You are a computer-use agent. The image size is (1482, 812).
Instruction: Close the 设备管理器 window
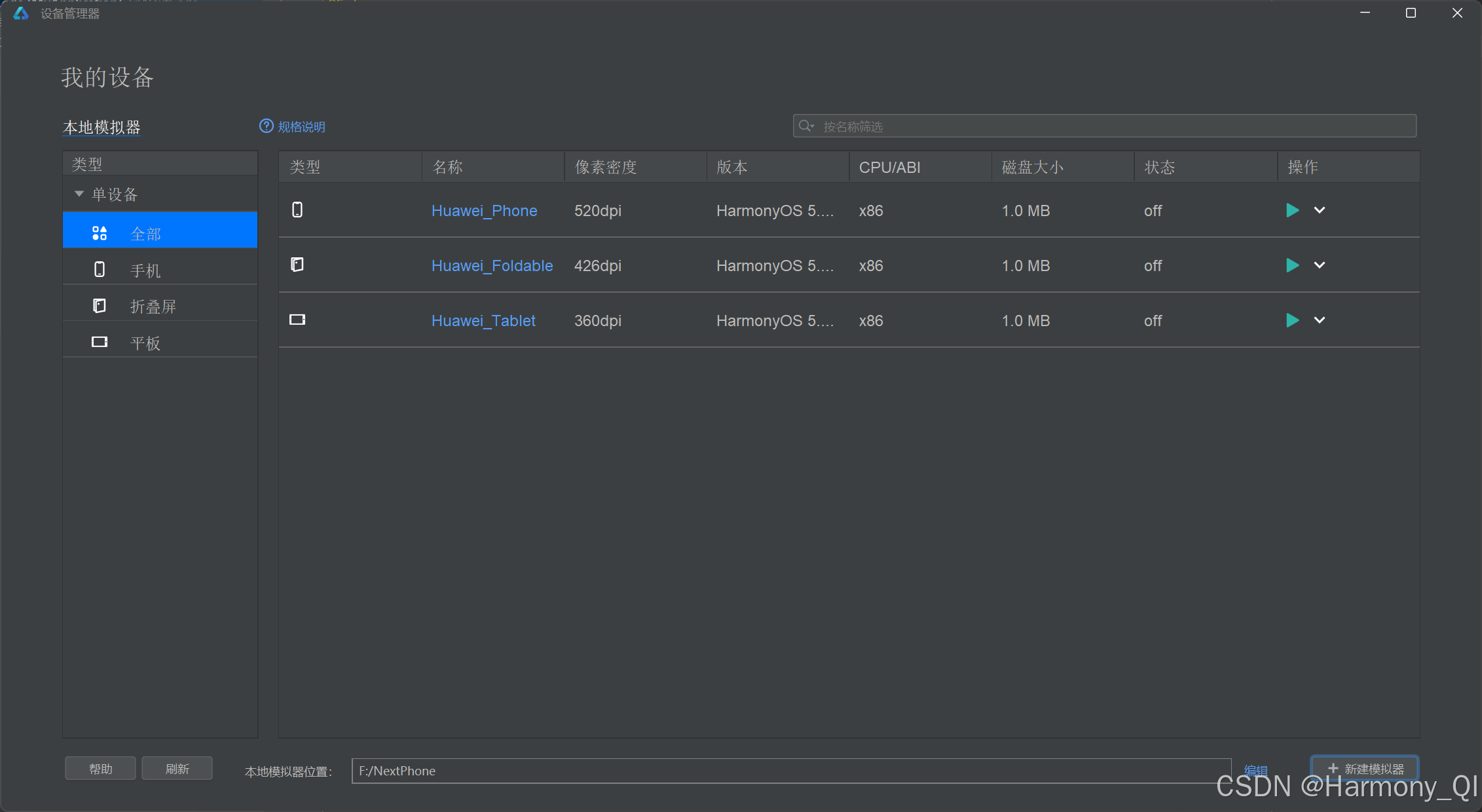(x=1457, y=13)
